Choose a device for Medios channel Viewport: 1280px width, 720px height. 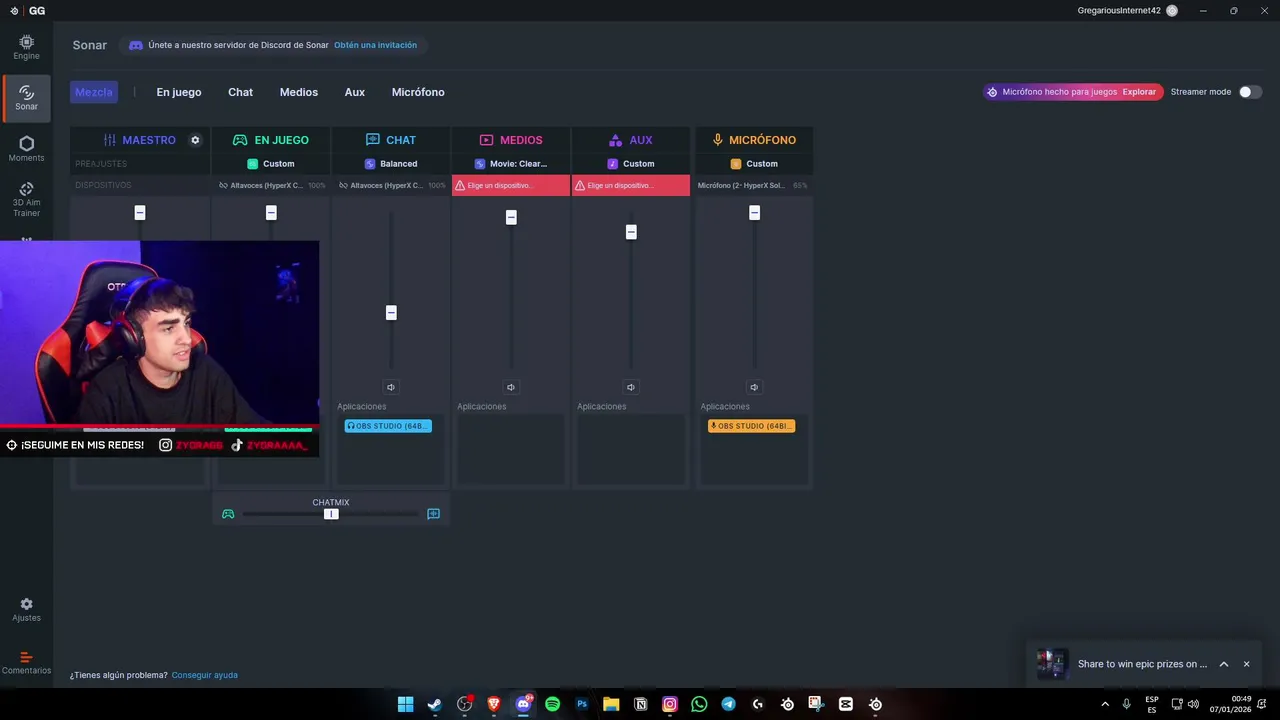click(511, 185)
